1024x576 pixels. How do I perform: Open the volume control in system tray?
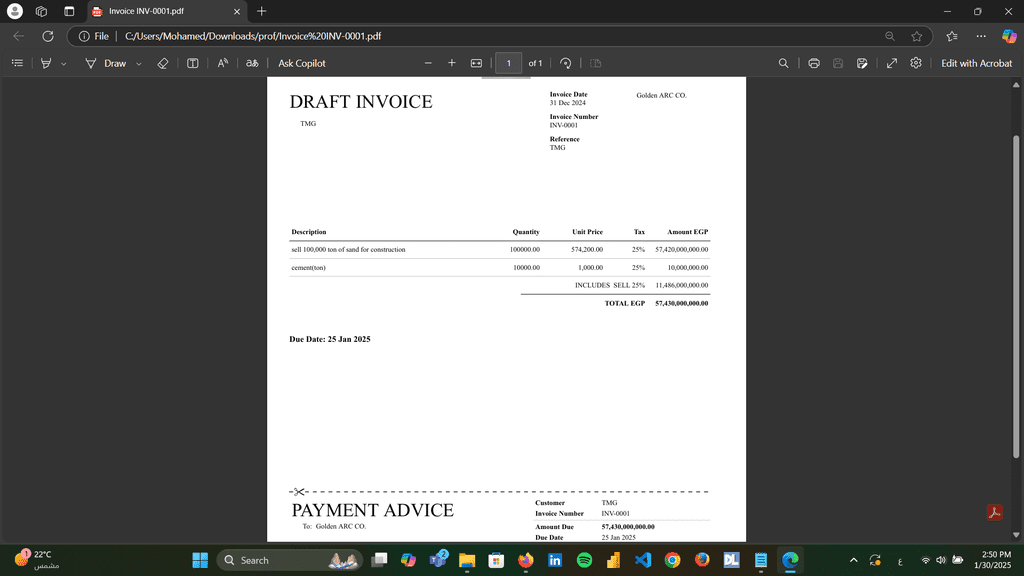(941, 560)
